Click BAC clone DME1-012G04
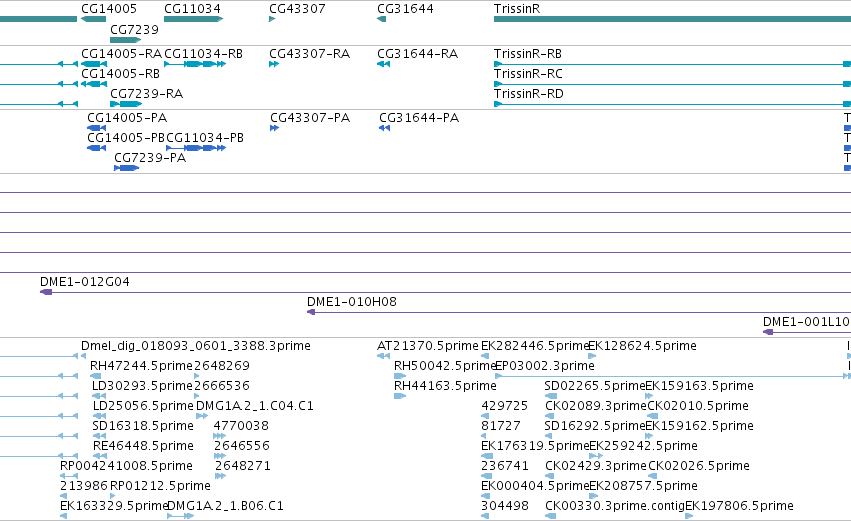The height and width of the screenshot is (521, 851). point(85,282)
